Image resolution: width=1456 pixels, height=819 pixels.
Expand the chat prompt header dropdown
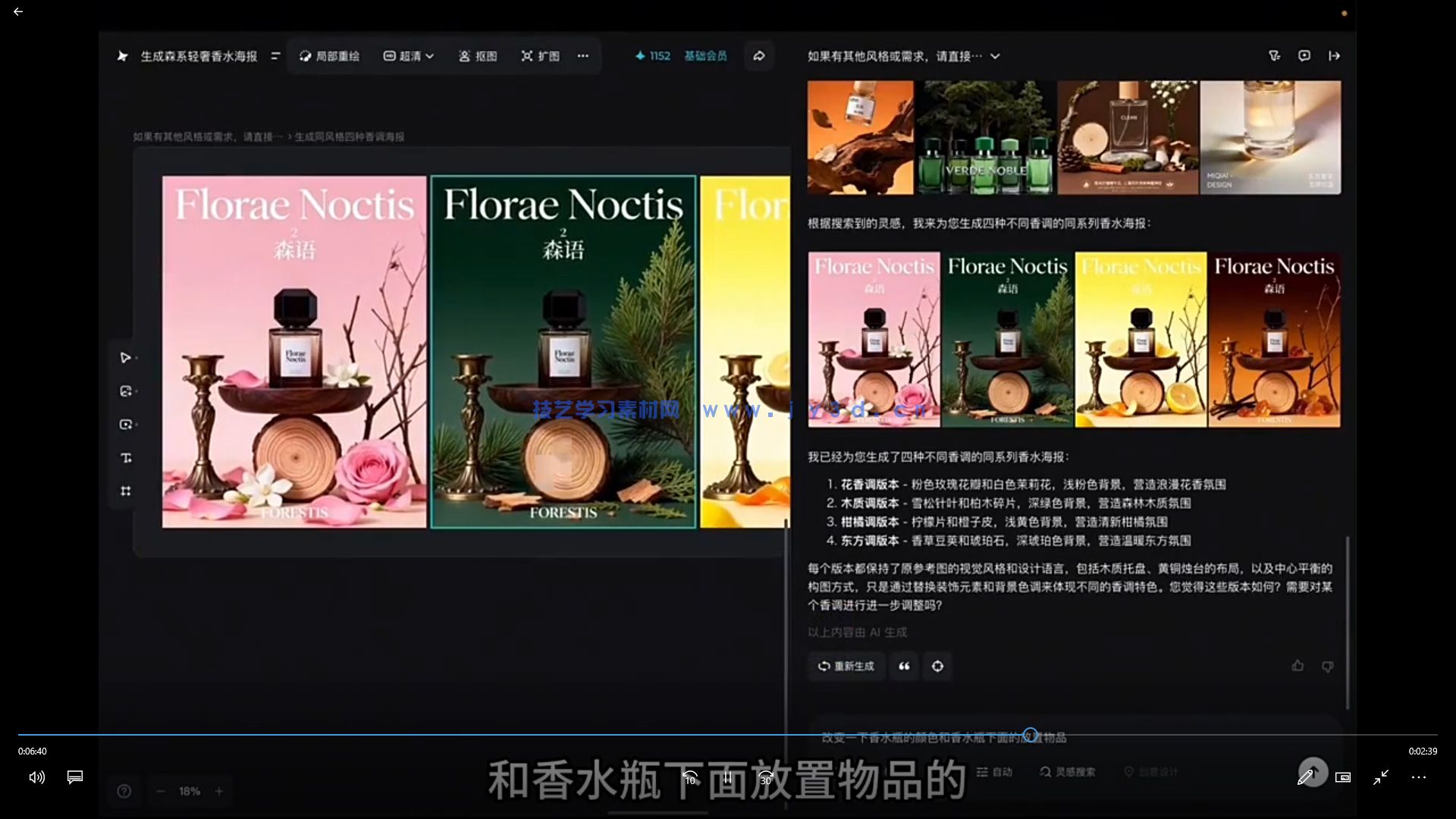click(996, 56)
